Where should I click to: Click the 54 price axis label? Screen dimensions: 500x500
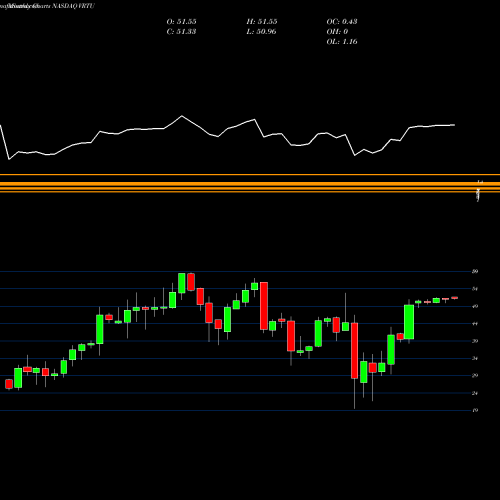475,289
